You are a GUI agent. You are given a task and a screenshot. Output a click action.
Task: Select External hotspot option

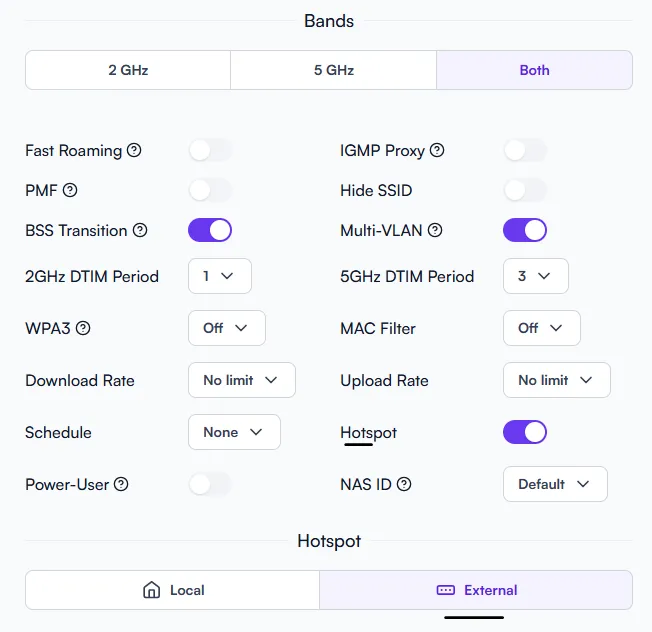[476, 590]
